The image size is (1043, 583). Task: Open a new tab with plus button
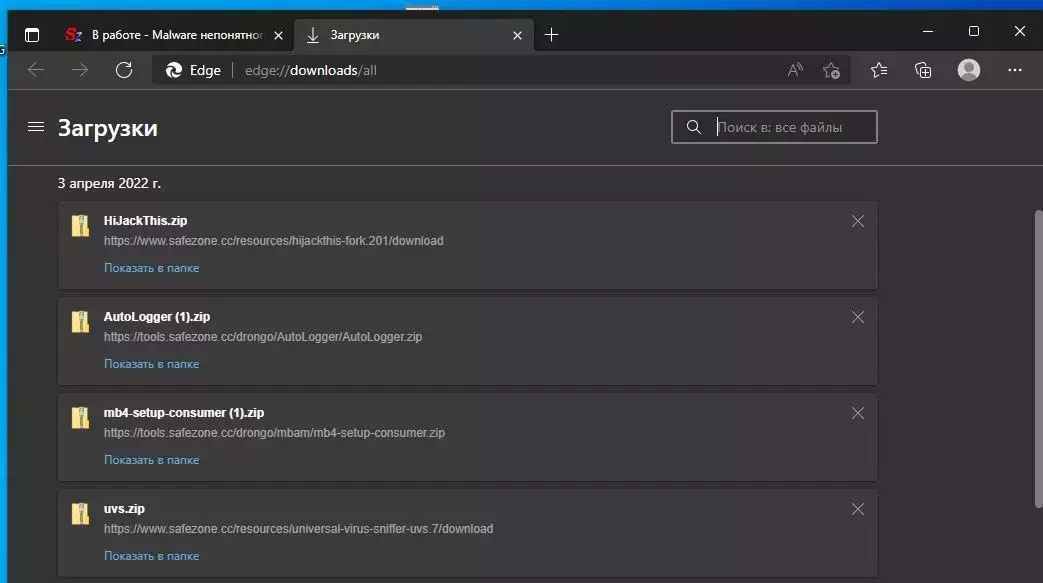[551, 35]
